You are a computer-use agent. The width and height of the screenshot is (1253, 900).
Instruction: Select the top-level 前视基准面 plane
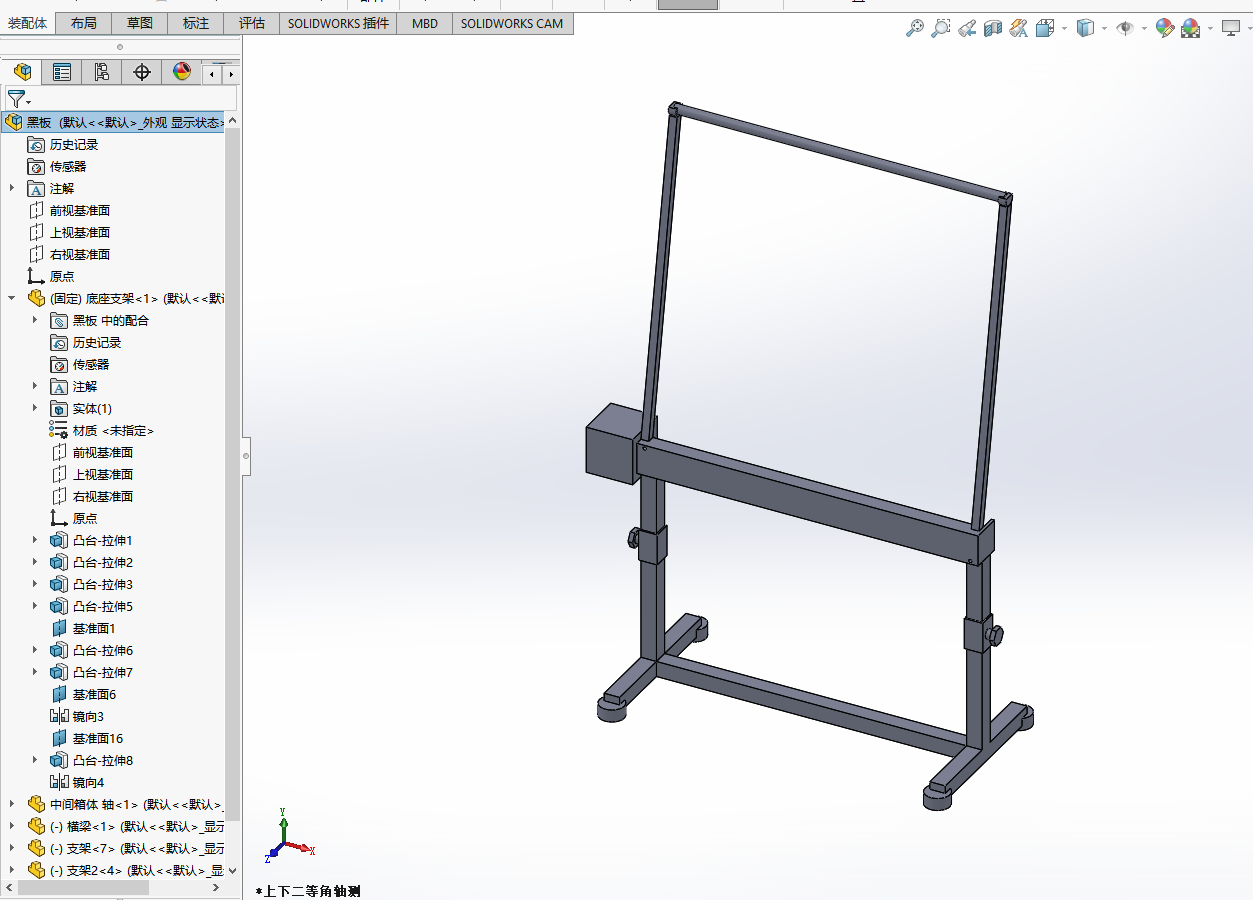69,211
